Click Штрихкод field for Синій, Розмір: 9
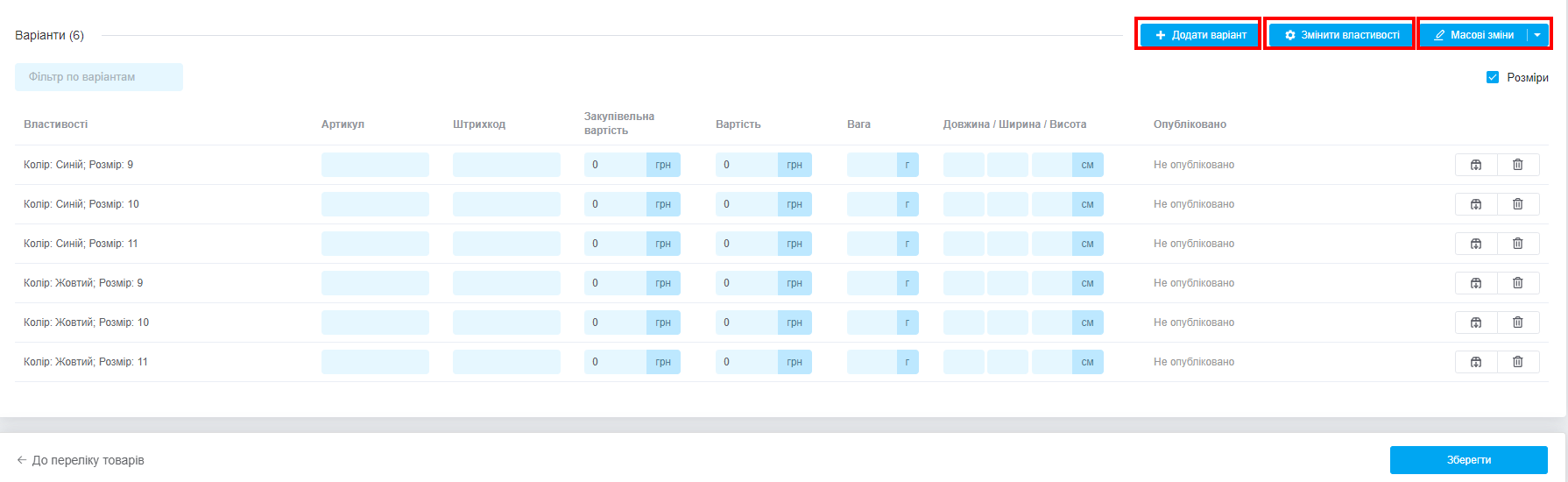Image resolution: width=1568 pixels, height=482 pixels. 506,165
